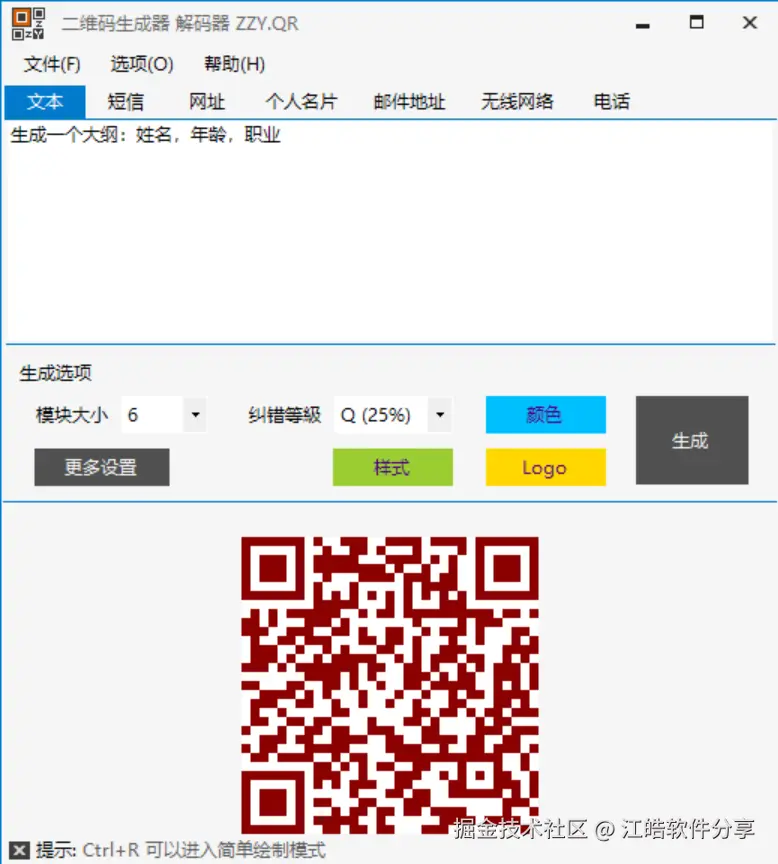778x864 pixels.
Task: Click the generated QR code image
Action: [x=390, y=685]
